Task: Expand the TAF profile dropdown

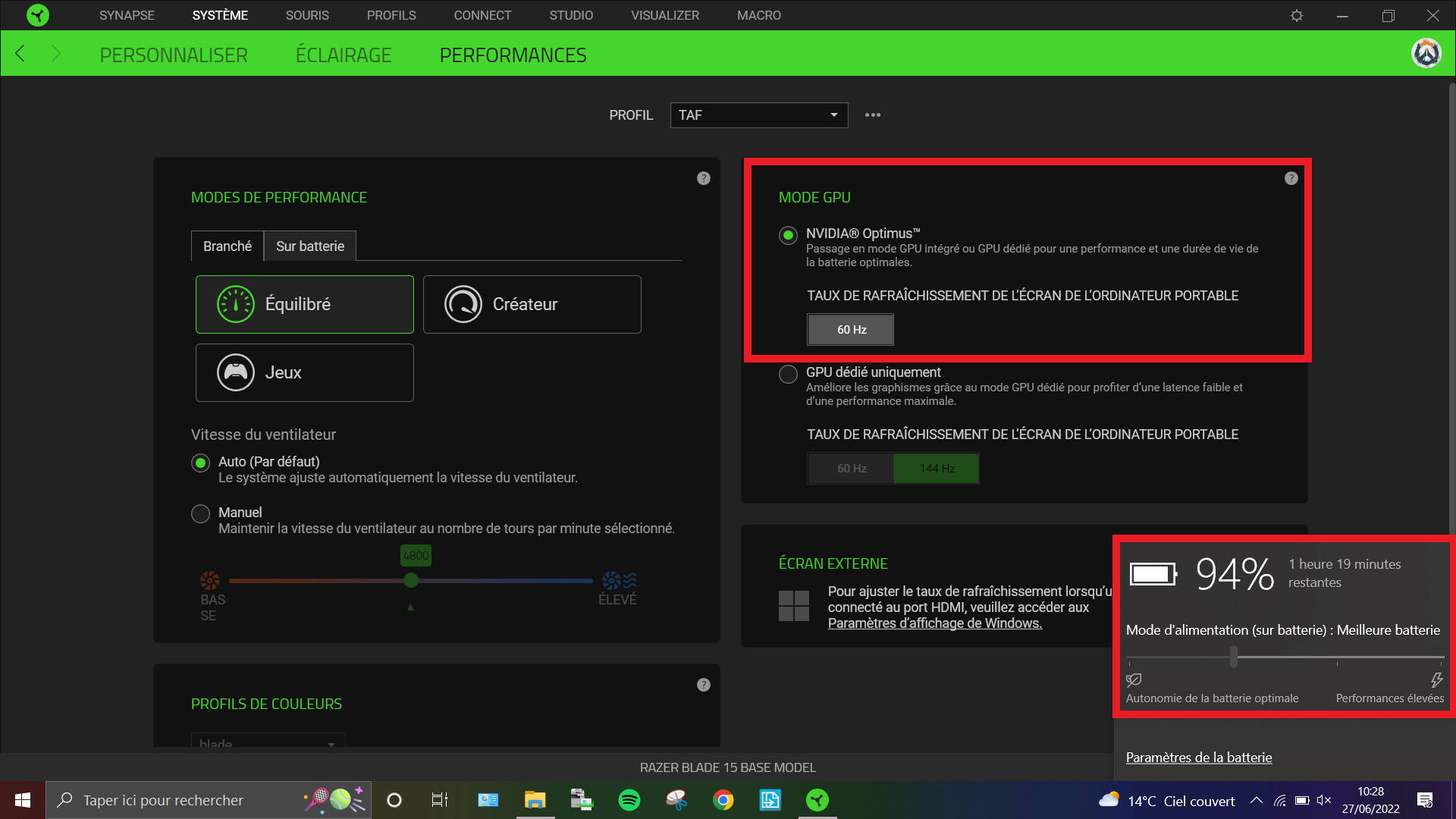Action: point(759,115)
